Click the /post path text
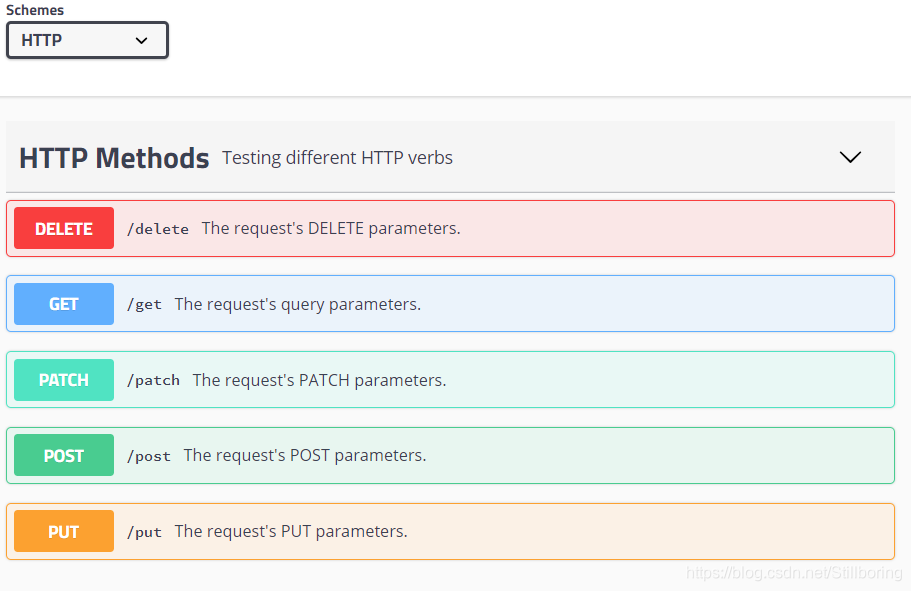 pyautogui.click(x=148, y=456)
